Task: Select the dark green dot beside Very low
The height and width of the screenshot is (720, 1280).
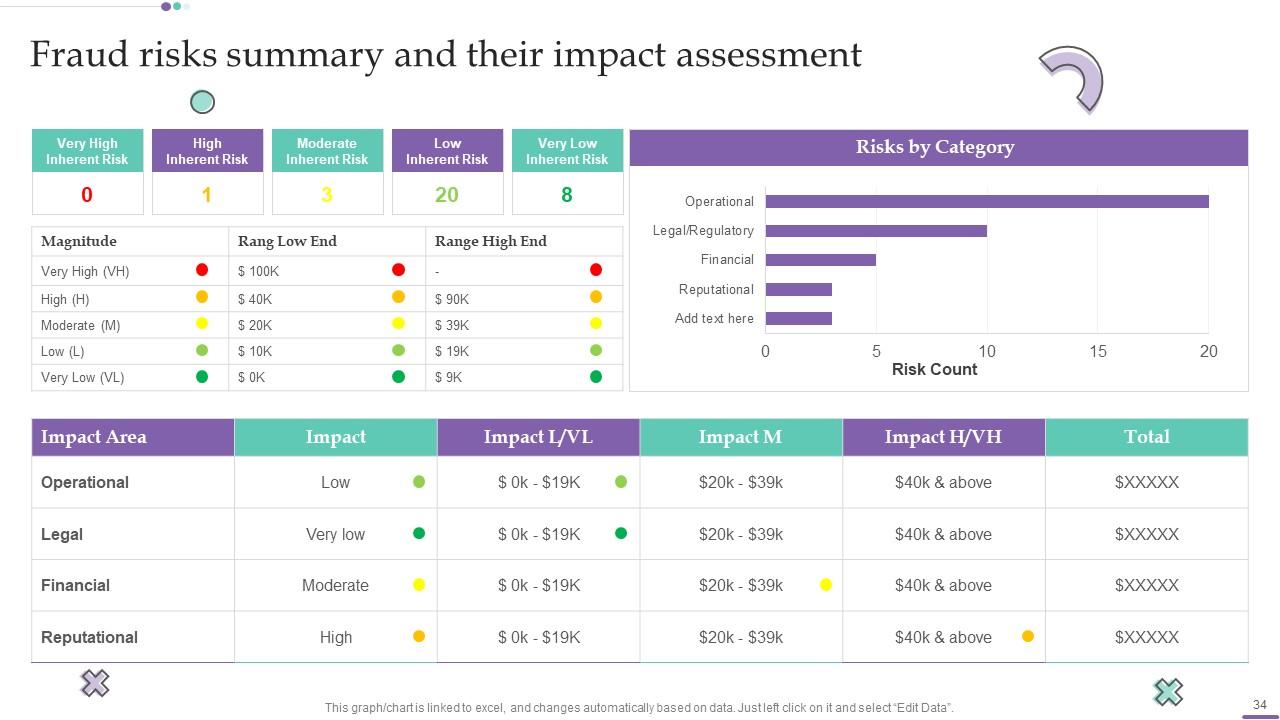Action: (419, 534)
